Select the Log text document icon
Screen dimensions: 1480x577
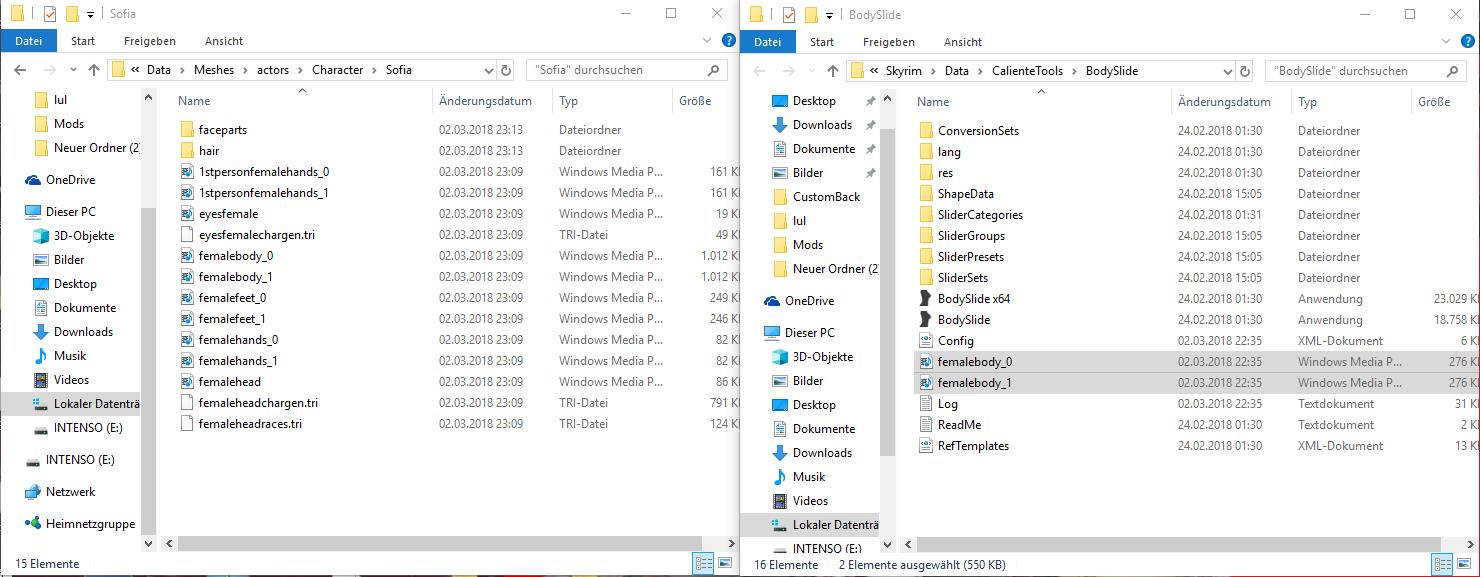click(926, 404)
